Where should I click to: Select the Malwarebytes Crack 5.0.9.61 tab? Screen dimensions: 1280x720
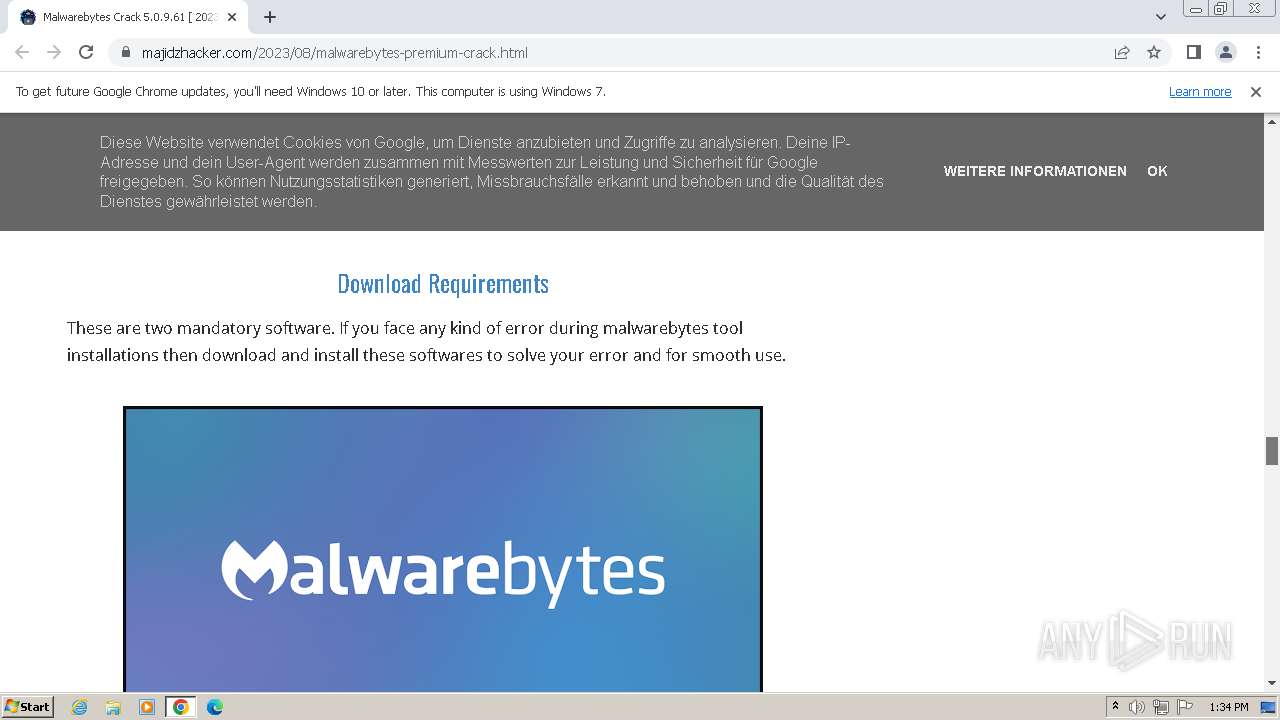tap(129, 17)
